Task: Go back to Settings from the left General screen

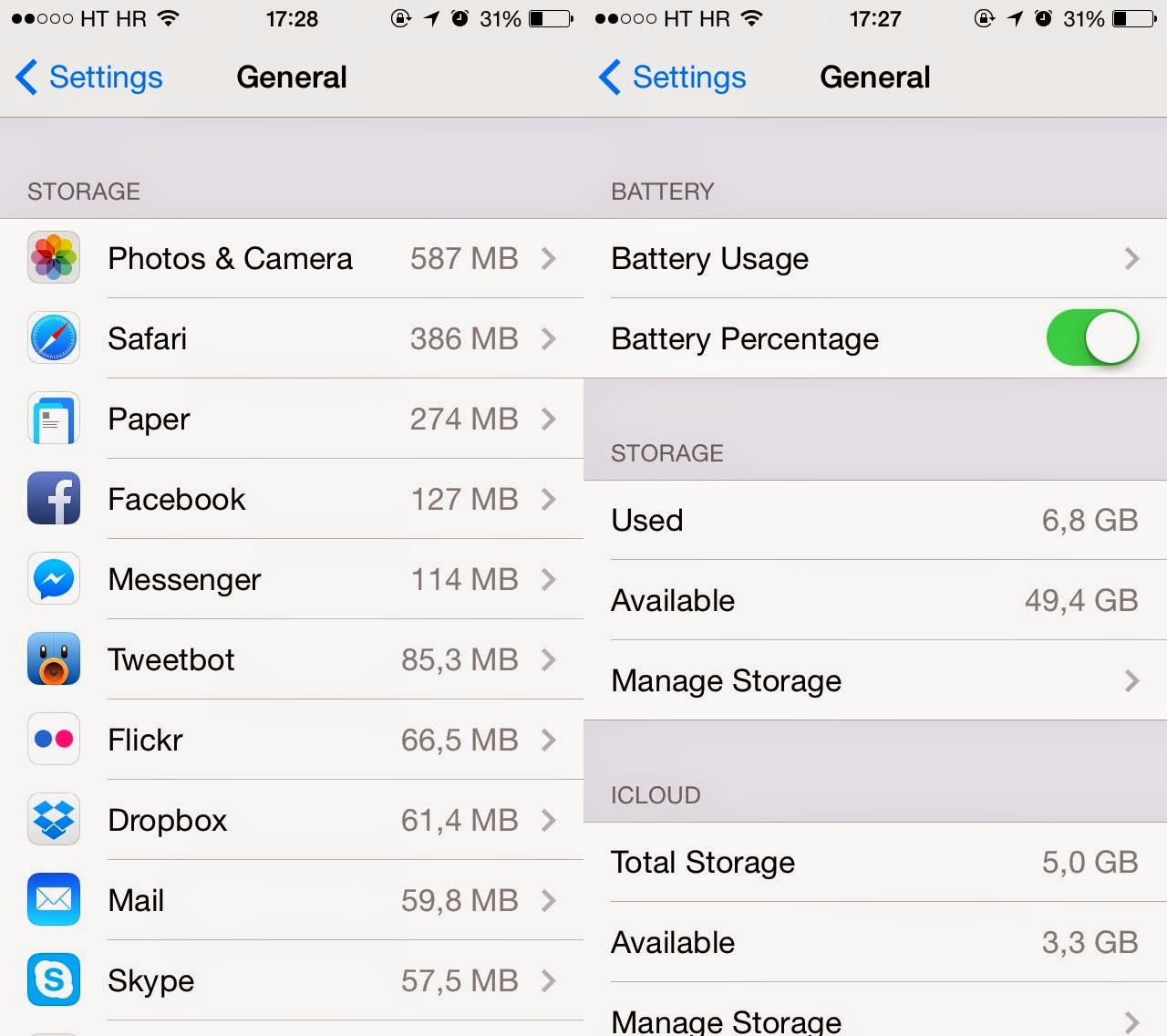Action: coord(89,78)
